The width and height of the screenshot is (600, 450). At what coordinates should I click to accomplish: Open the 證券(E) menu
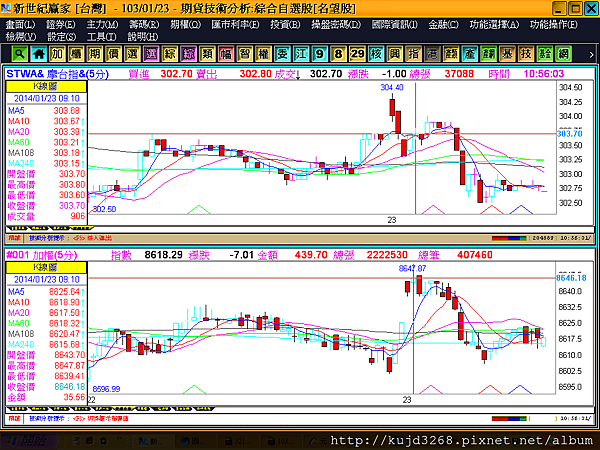[60, 25]
